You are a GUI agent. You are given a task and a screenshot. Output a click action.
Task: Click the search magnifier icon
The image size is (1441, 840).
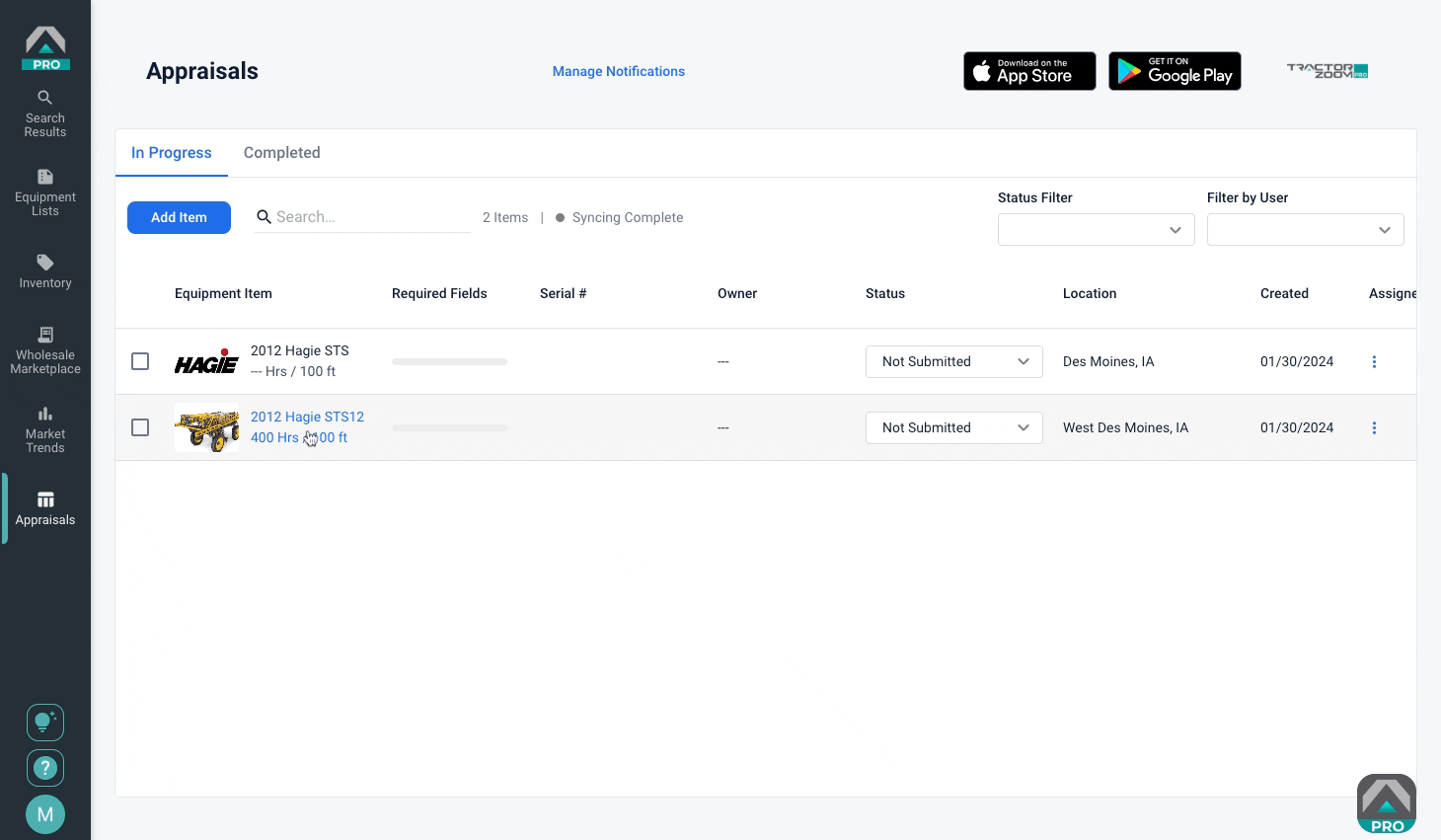pos(264,217)
